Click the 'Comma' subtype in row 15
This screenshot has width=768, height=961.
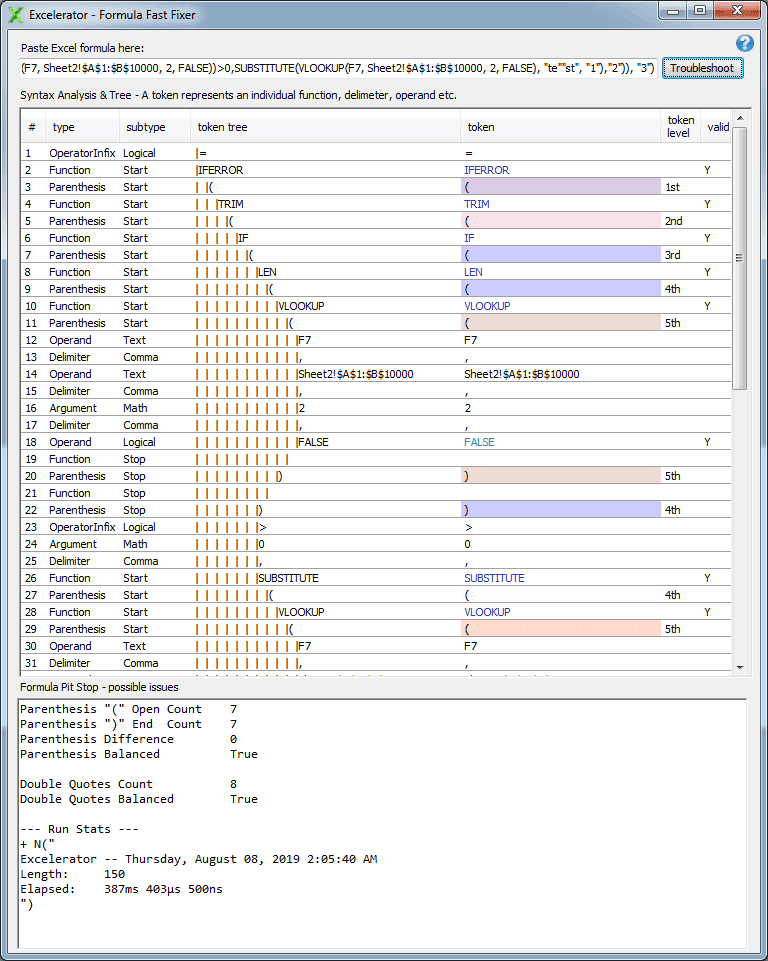click(141, 391)
